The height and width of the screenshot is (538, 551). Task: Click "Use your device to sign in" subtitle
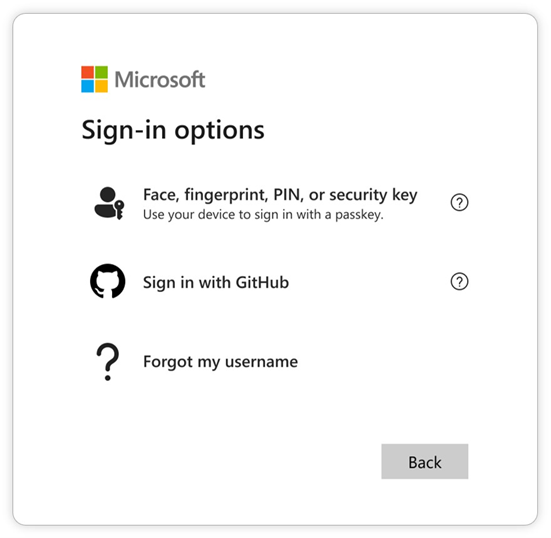tap(219, 214)
